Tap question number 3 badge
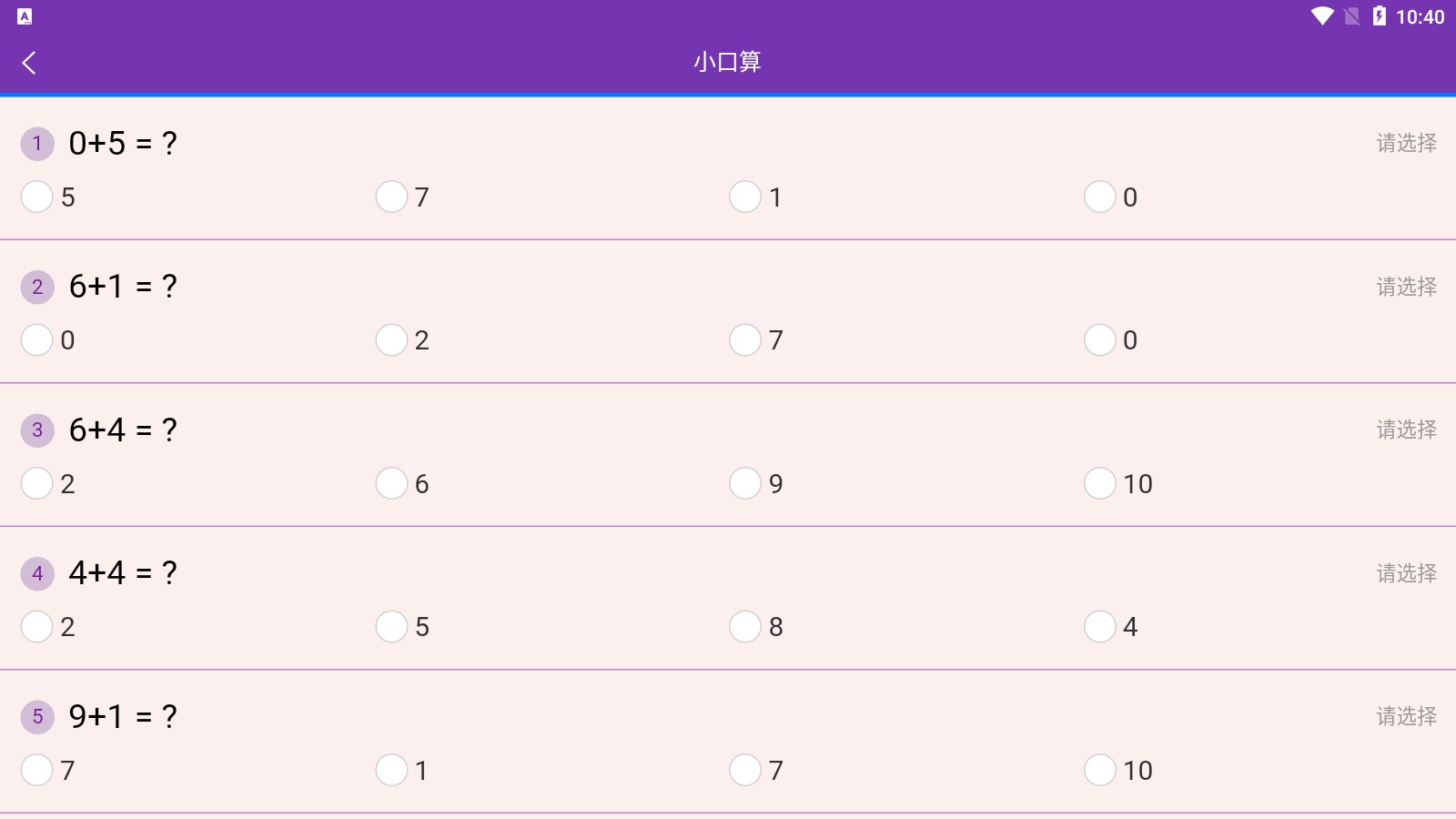 37,430
